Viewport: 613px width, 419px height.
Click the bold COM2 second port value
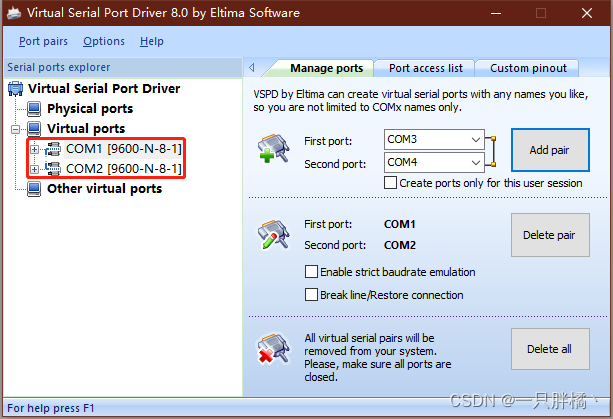pos(400,245)
